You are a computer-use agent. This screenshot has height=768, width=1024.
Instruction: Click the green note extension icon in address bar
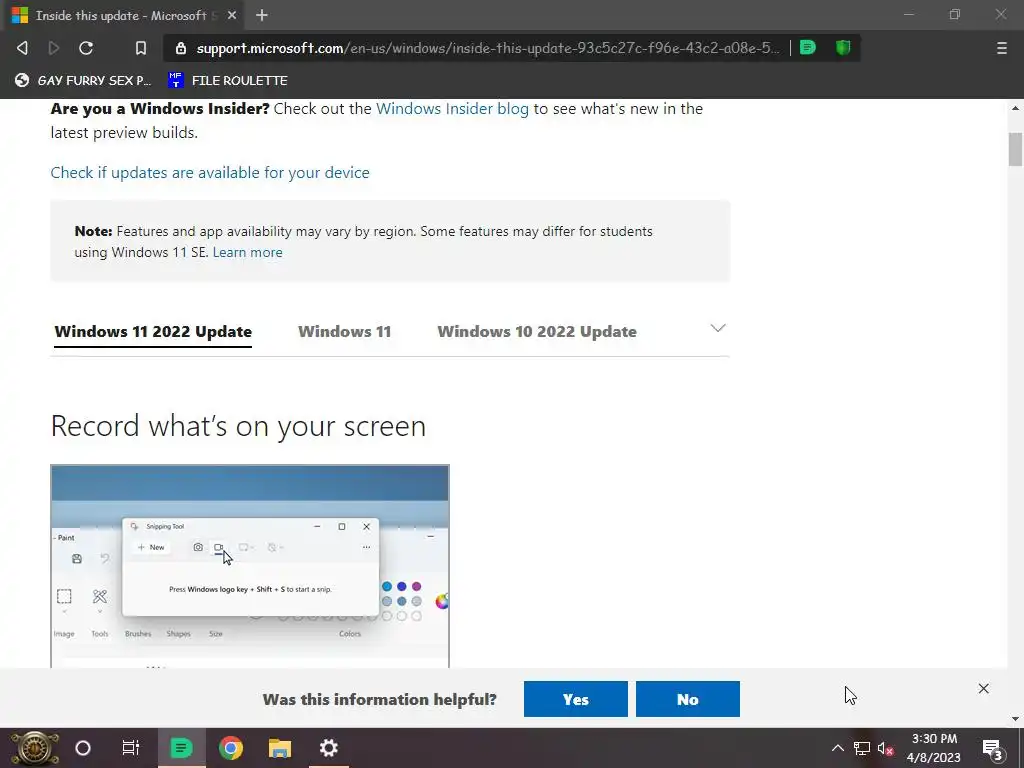pos(808,47)
